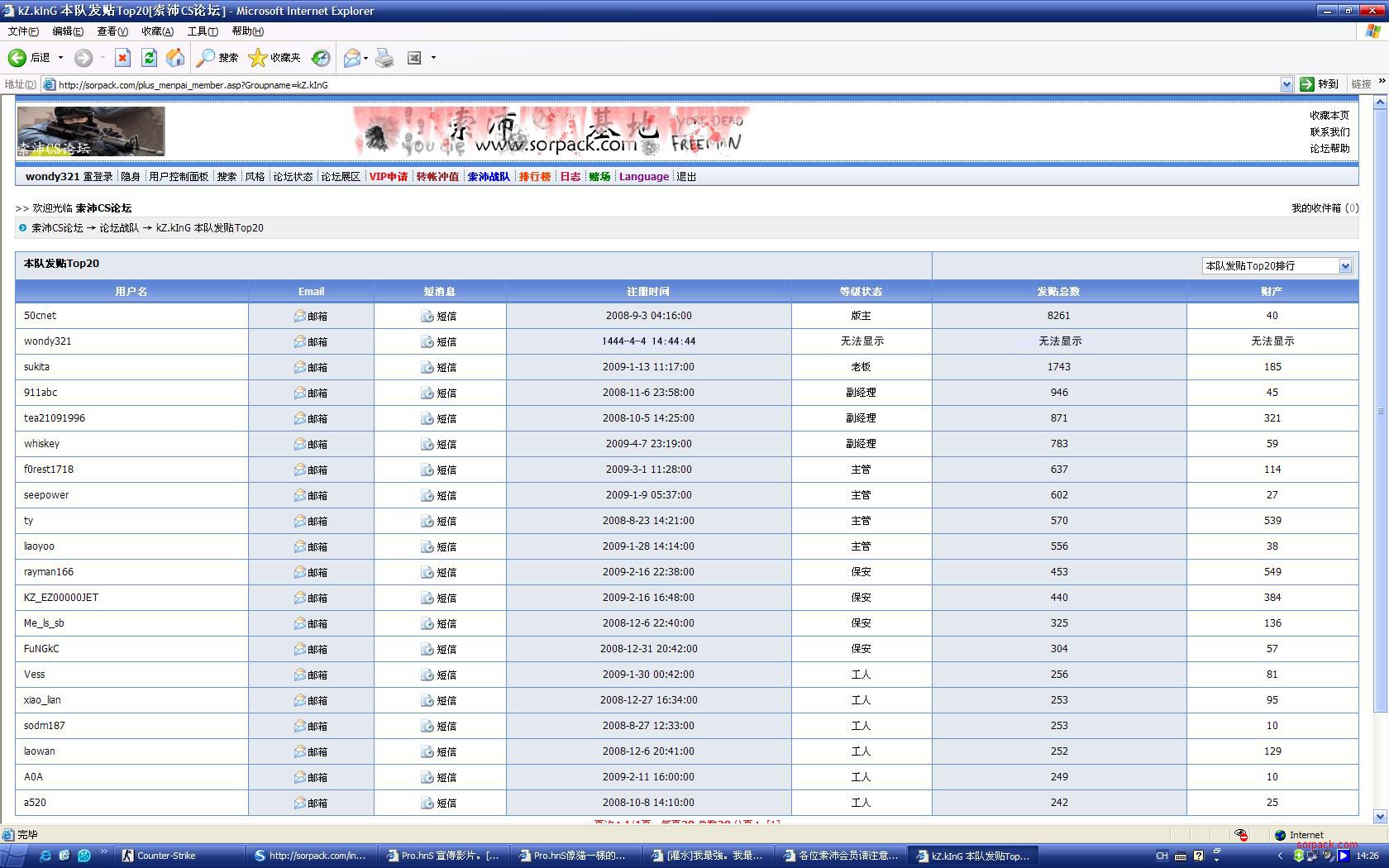This screenshot has height=868, width=1389.
Task: Click the Go button beside address bar
Action: coord(1320,84)
